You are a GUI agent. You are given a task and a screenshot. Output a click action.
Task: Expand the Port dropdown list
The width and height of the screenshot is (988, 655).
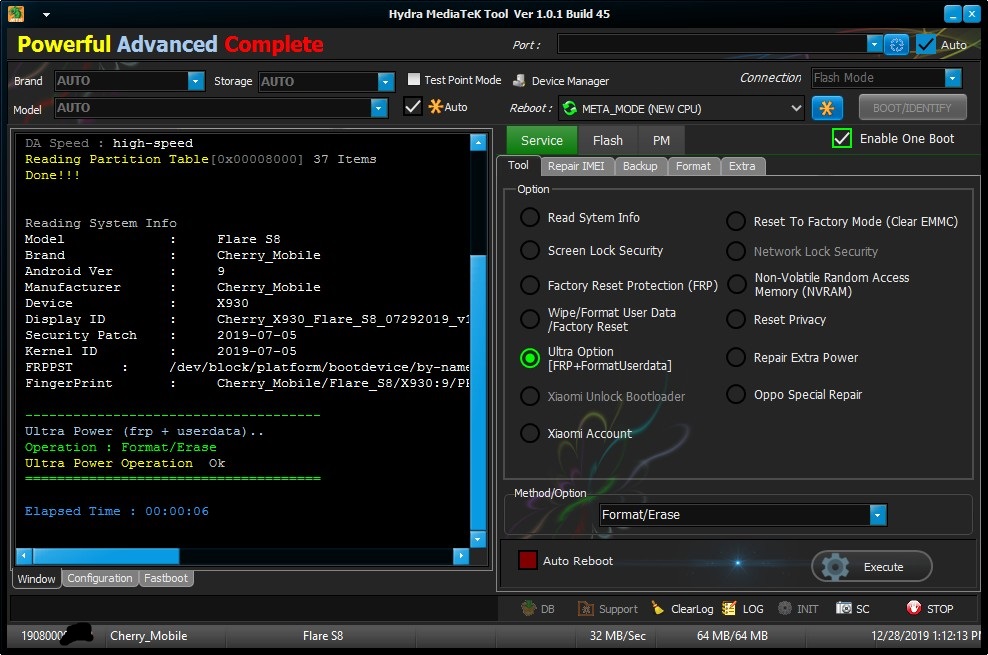(873, 44)
